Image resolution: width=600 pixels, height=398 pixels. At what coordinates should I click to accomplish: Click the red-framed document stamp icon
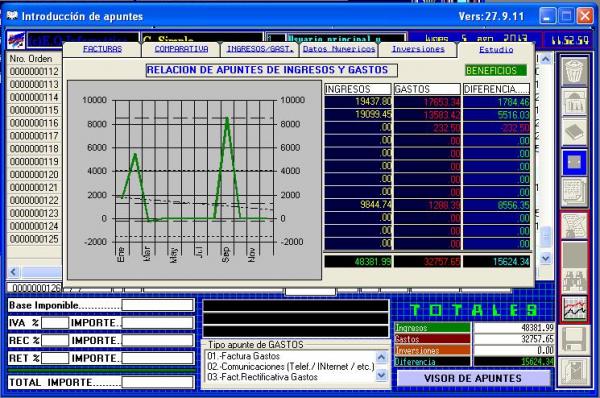pos(574,226)
